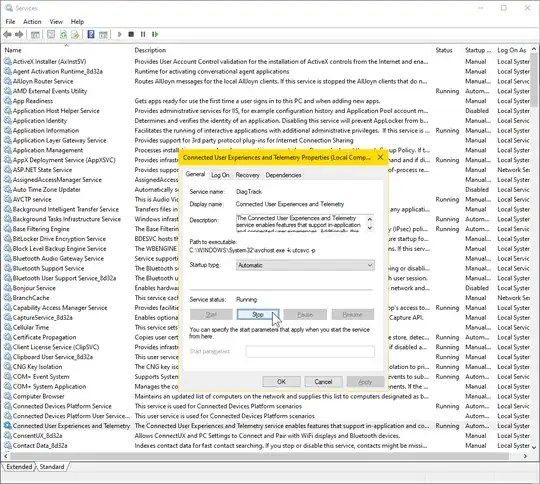Open the Action menu
540x484 pixels.
(x=32, y=22)
